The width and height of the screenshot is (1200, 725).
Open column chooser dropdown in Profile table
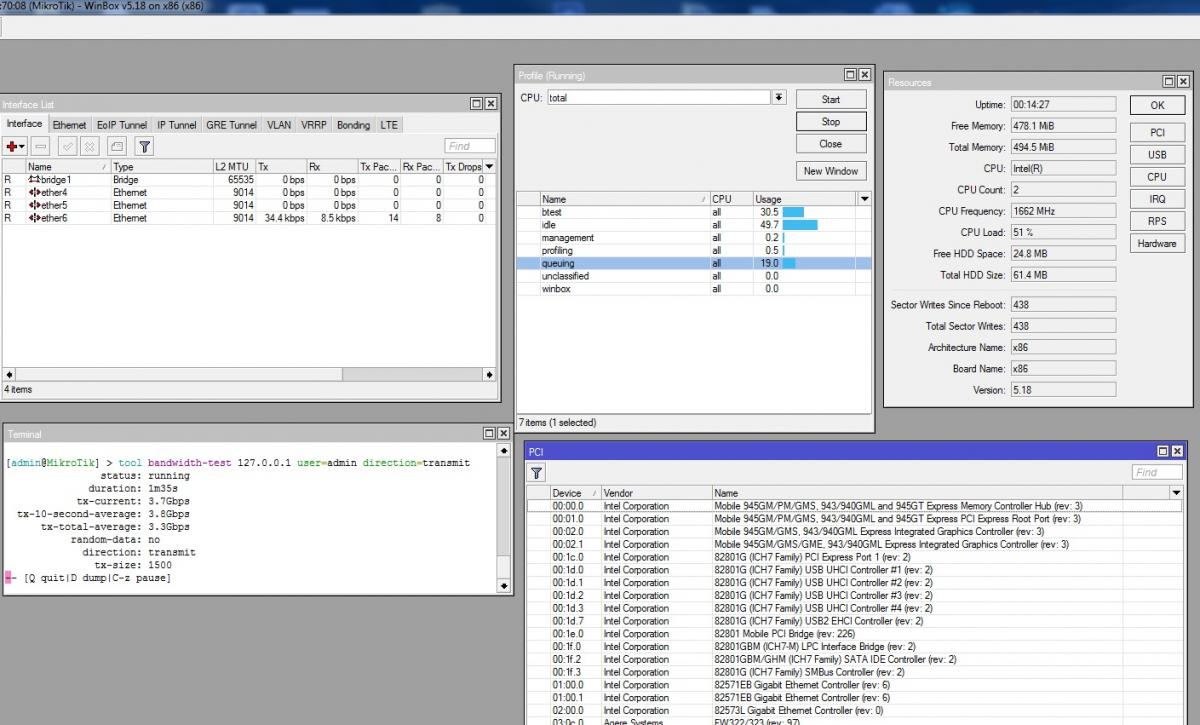(865, 199)
